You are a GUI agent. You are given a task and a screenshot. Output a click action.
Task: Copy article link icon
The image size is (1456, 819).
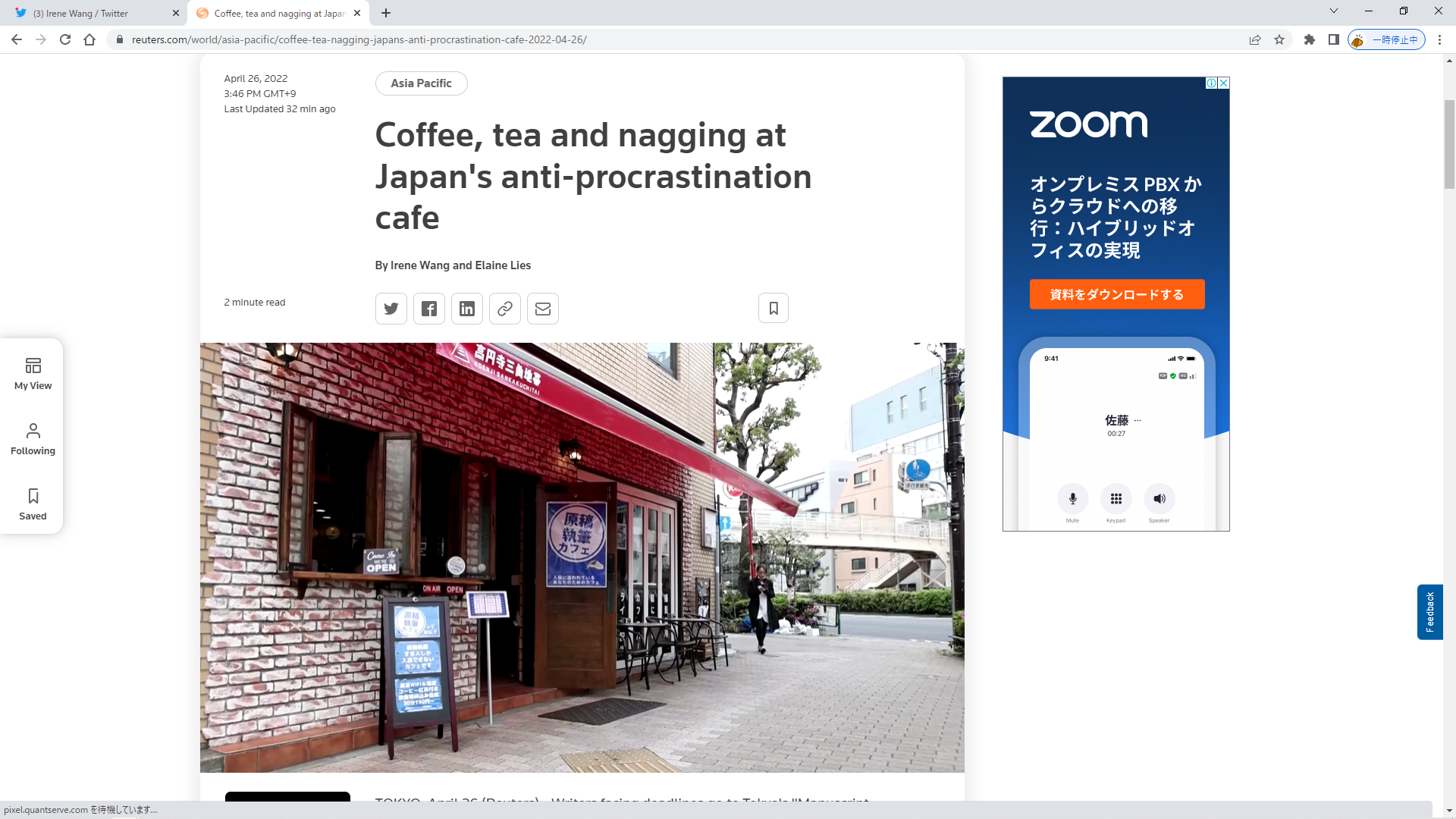pyautogui.click(x=505, y=309)
